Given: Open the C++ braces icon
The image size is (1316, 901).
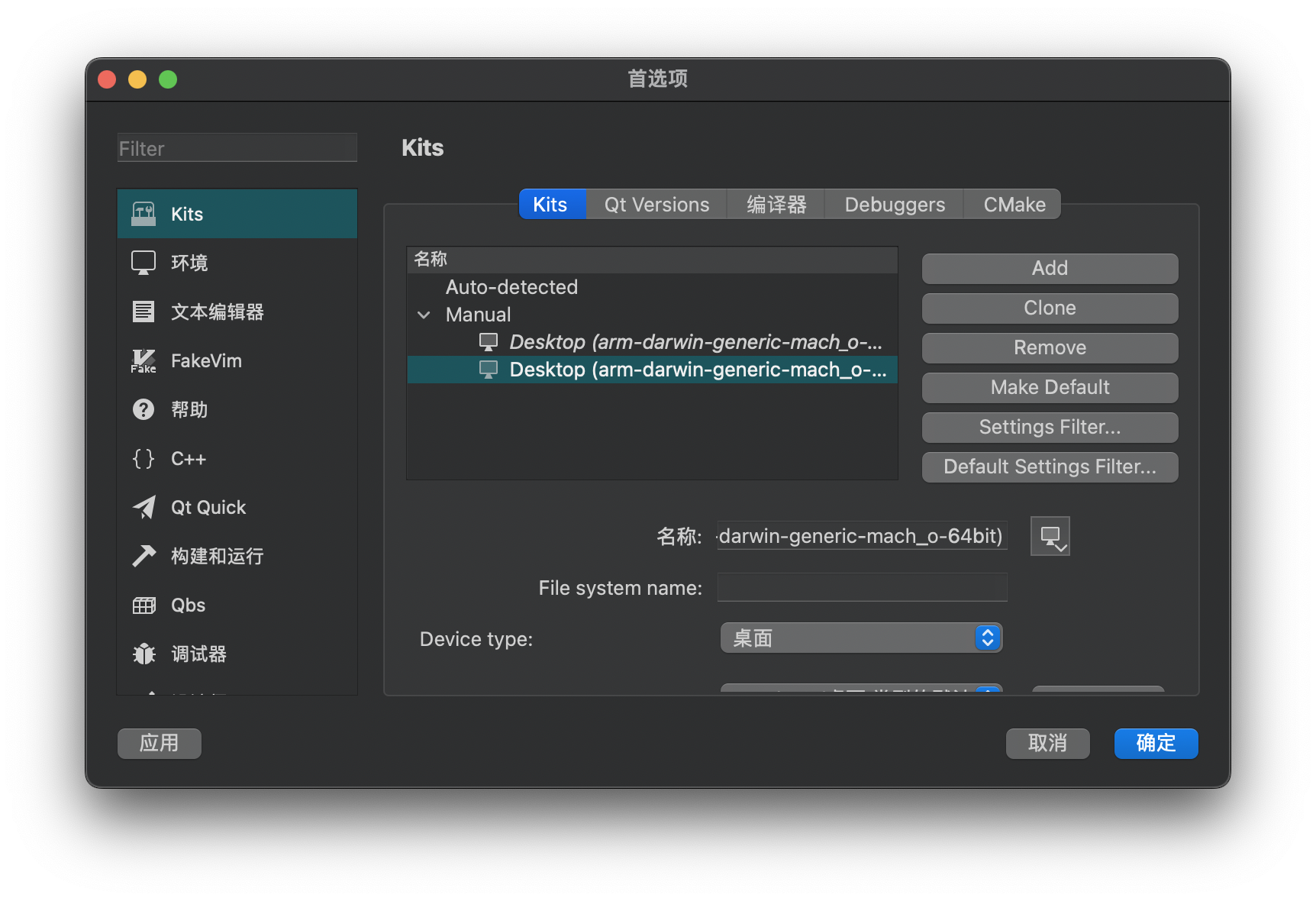Looking at the screenshot, I should click(144, 458).
